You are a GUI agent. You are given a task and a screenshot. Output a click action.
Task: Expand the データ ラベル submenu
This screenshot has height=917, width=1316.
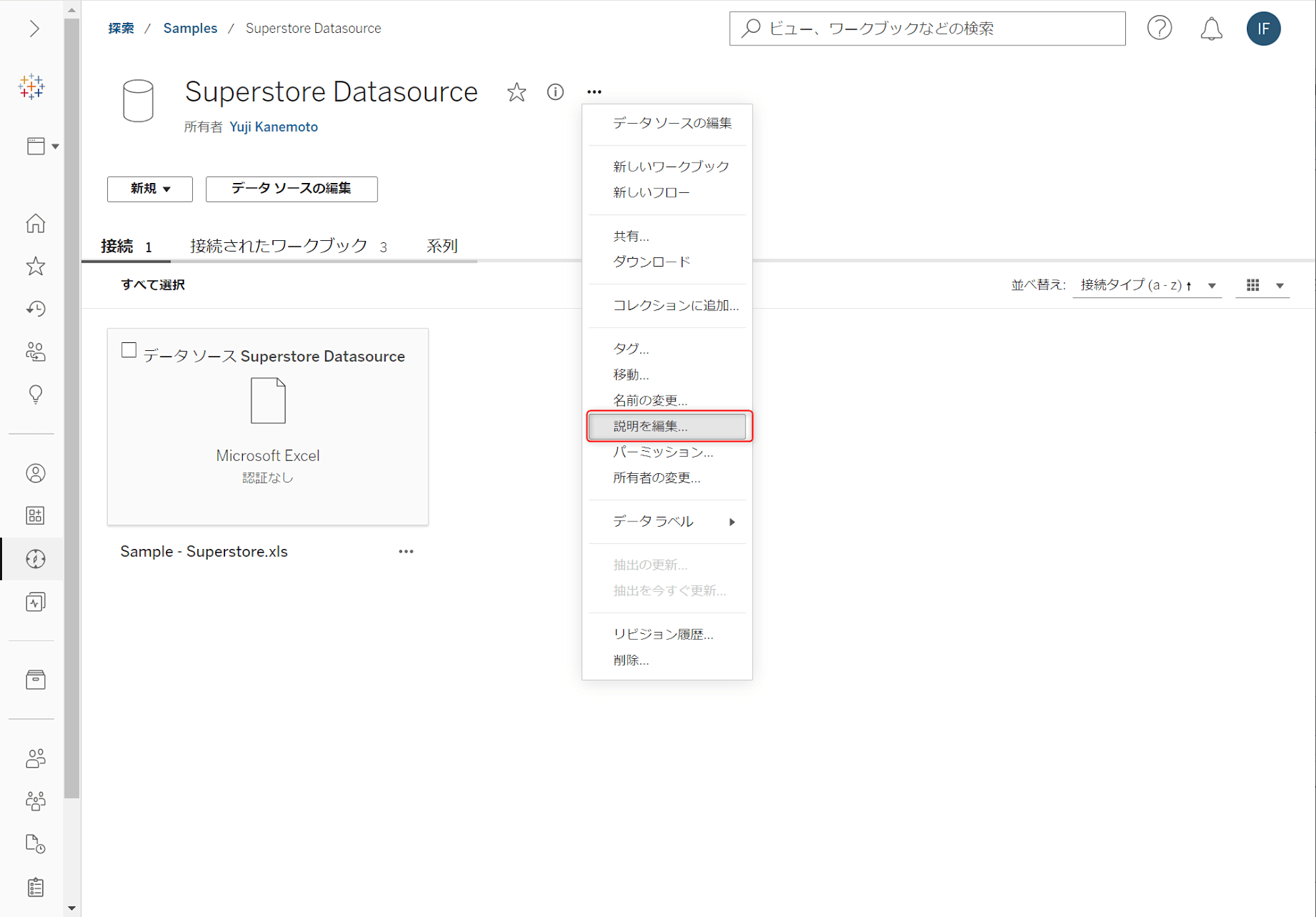click(667, 521)
